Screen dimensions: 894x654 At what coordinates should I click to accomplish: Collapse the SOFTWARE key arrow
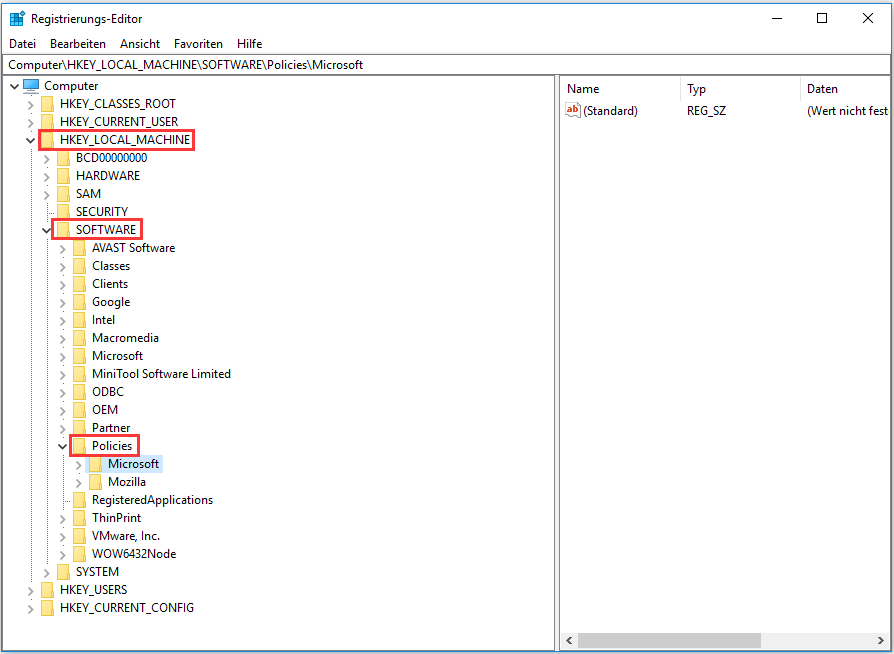(x=47, y=231)
